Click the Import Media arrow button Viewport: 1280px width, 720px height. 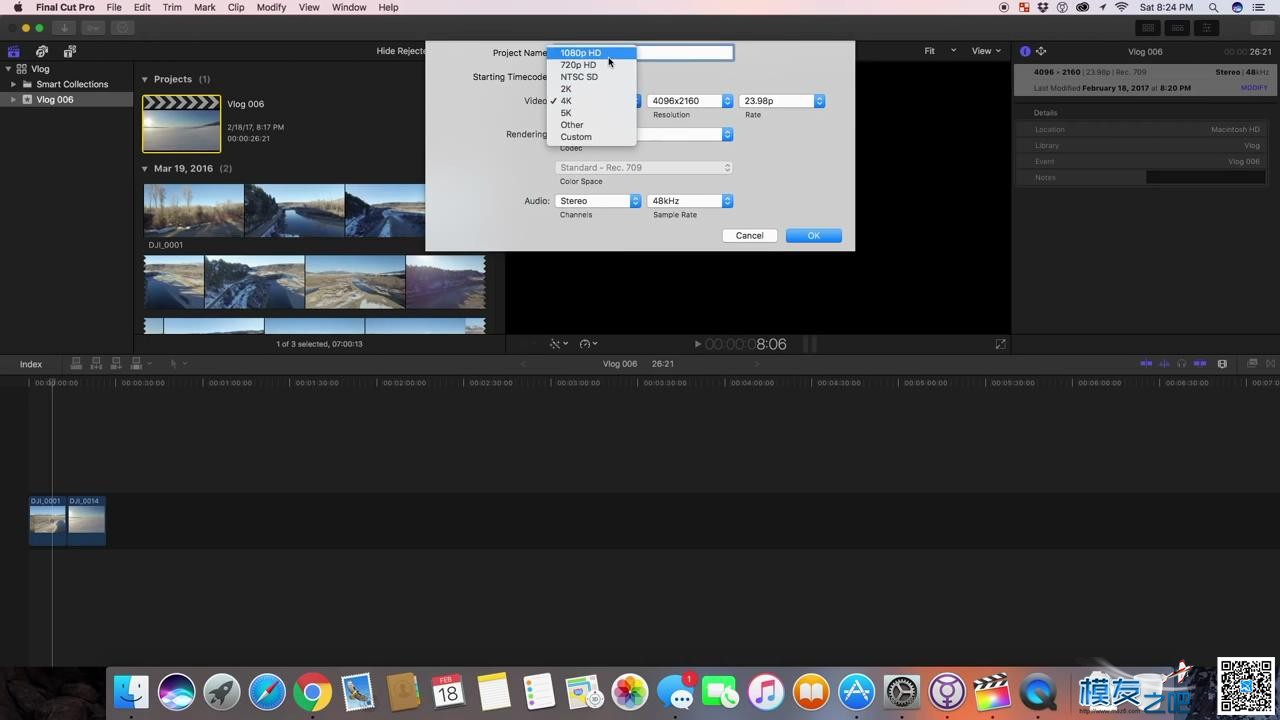(x=64, y=28)
